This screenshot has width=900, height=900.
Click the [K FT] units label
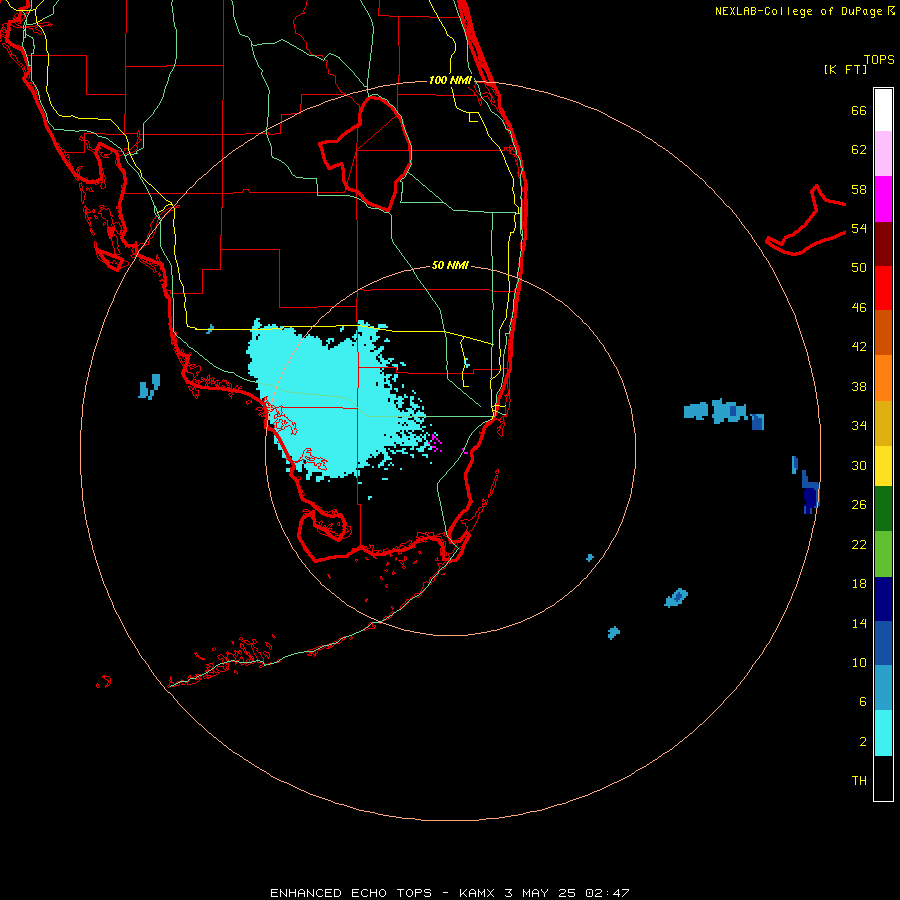pyautogui.click(x=845, y=70)
